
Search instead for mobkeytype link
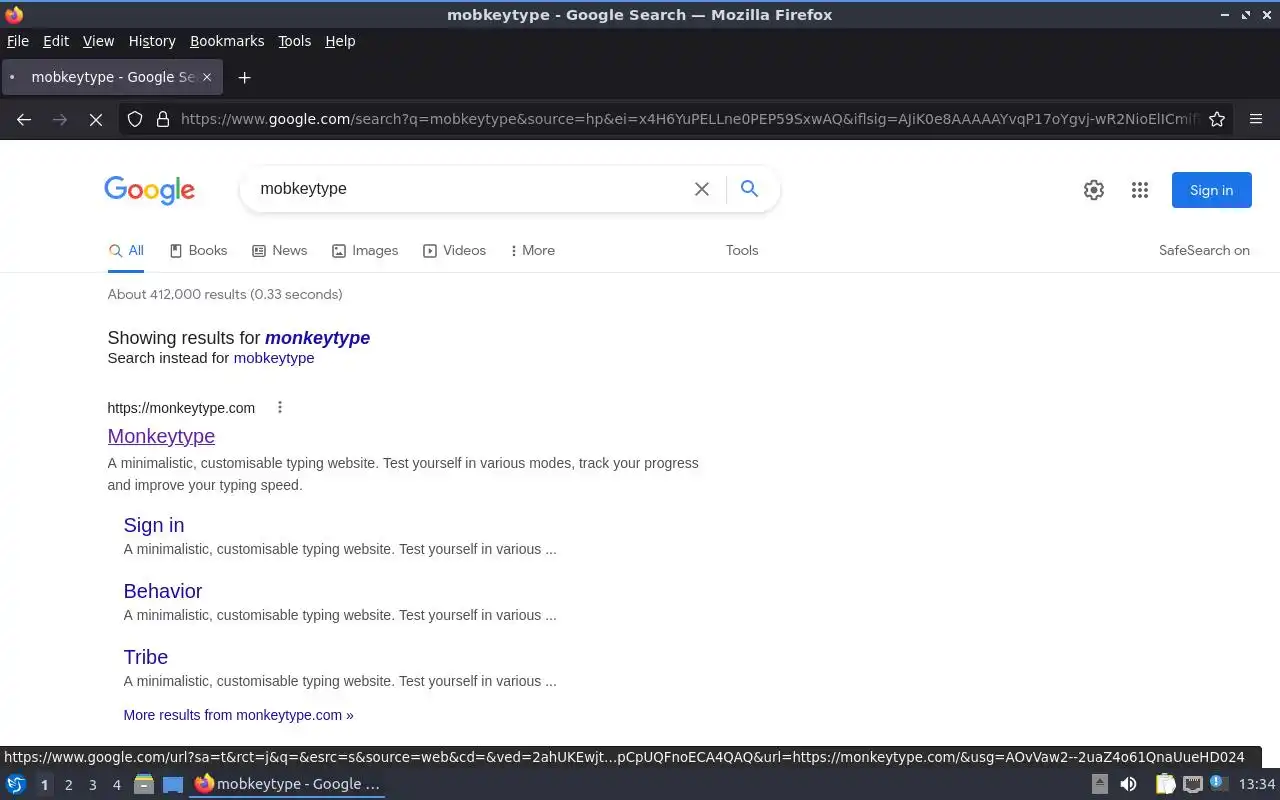pyautogui.click(x=274, y=358)
